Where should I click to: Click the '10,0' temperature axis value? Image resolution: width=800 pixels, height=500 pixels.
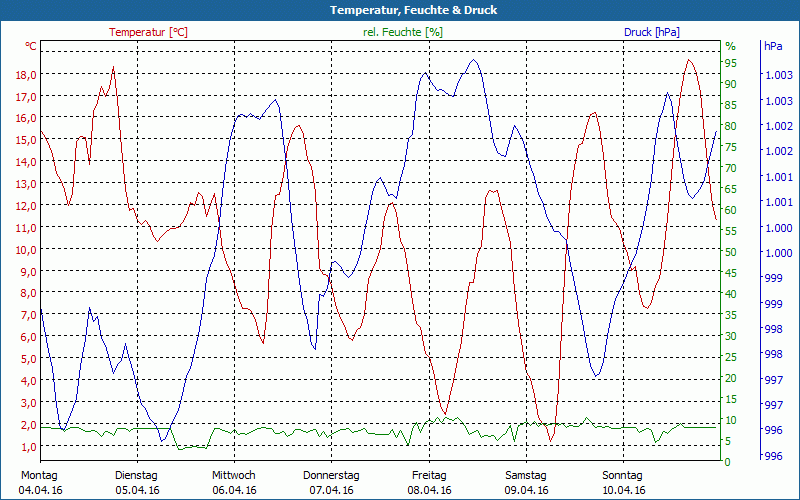26,249
